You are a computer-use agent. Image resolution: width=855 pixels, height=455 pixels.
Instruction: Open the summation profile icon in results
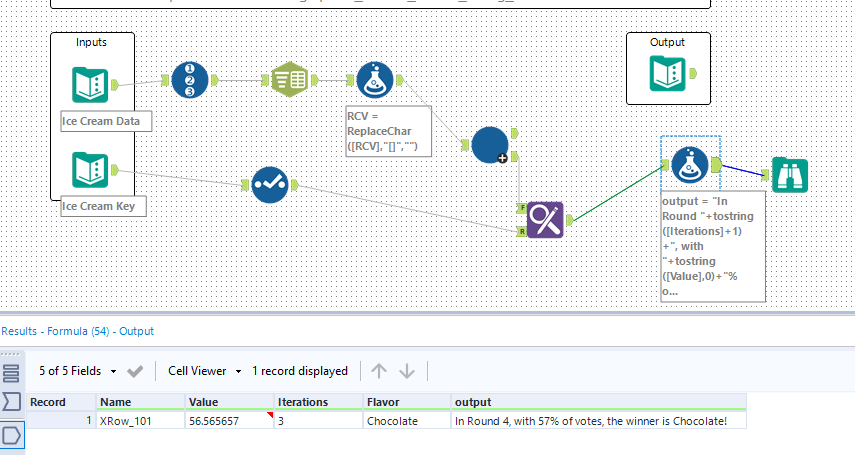point(11,402)
